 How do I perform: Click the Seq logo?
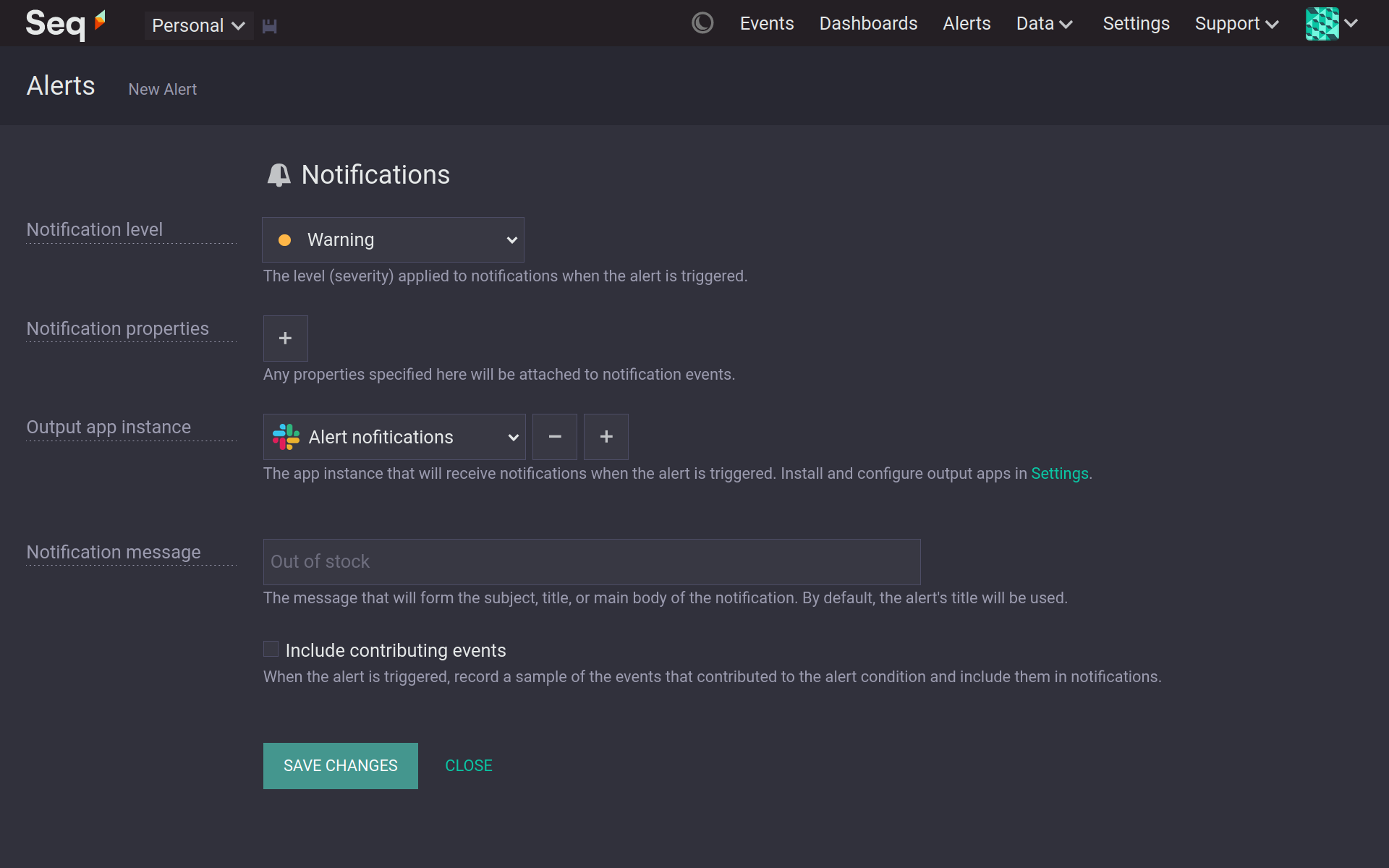tap(66, 24)
